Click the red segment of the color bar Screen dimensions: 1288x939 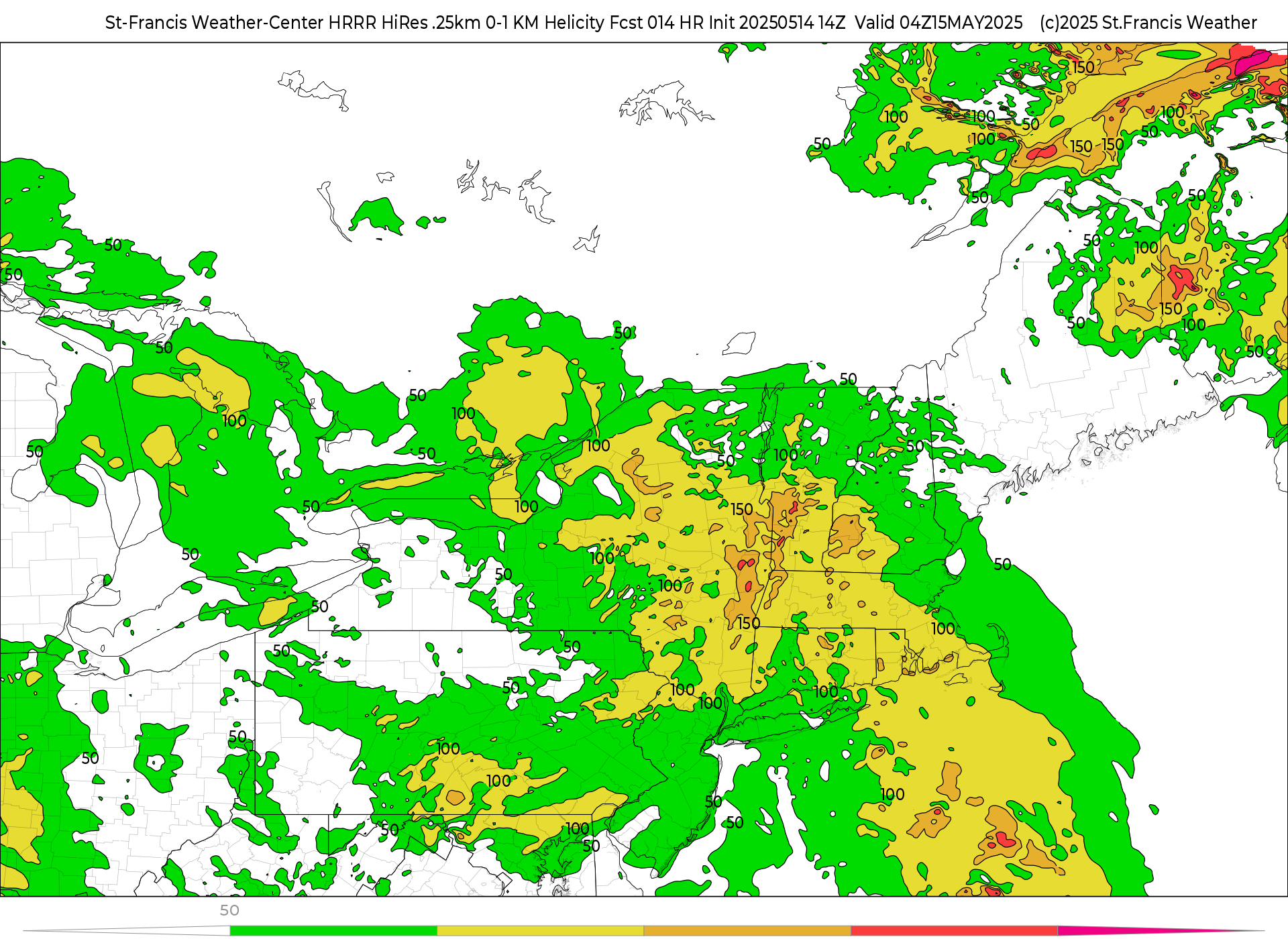coord(955,931)
